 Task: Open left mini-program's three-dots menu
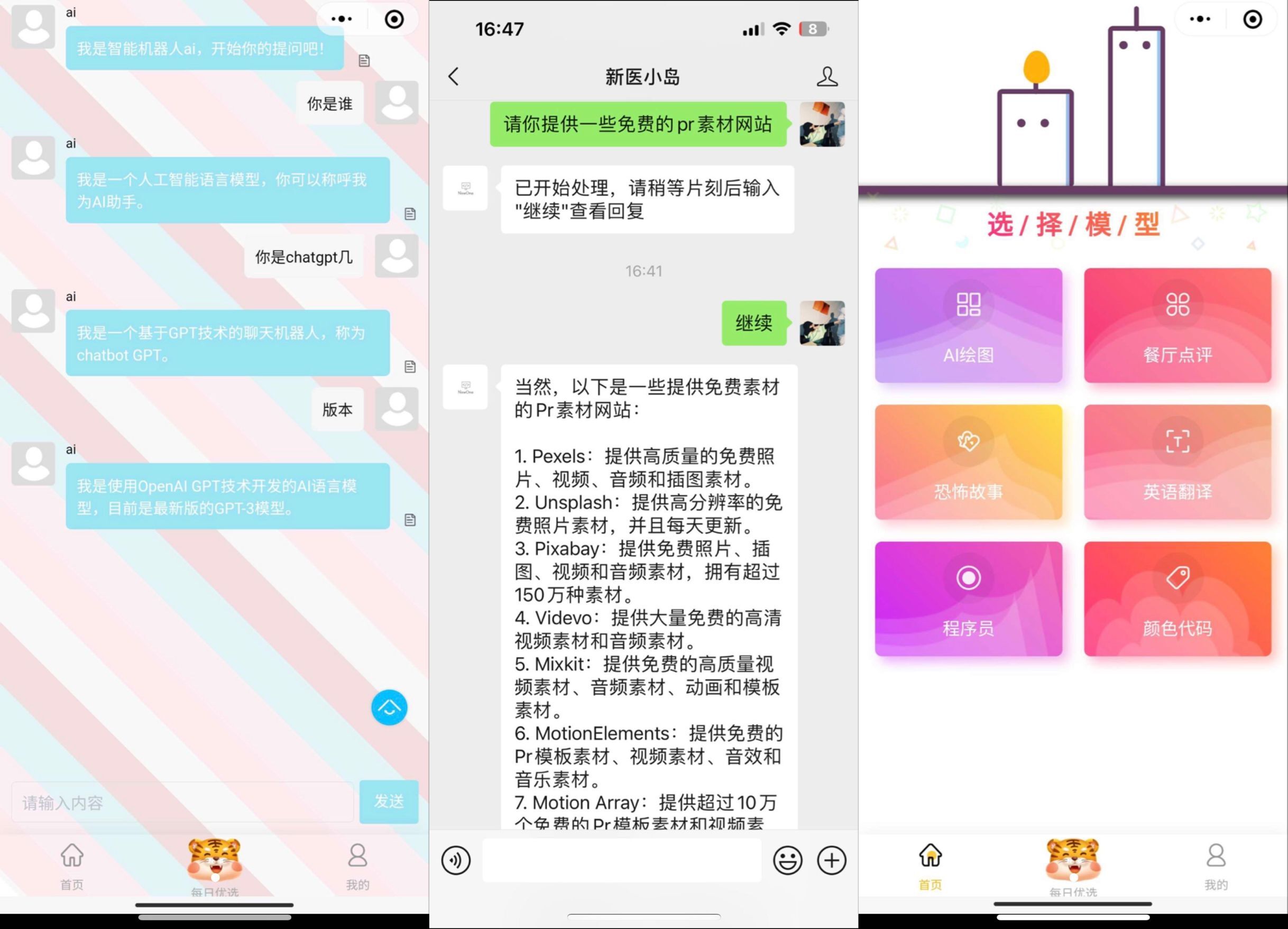(342, 20)
